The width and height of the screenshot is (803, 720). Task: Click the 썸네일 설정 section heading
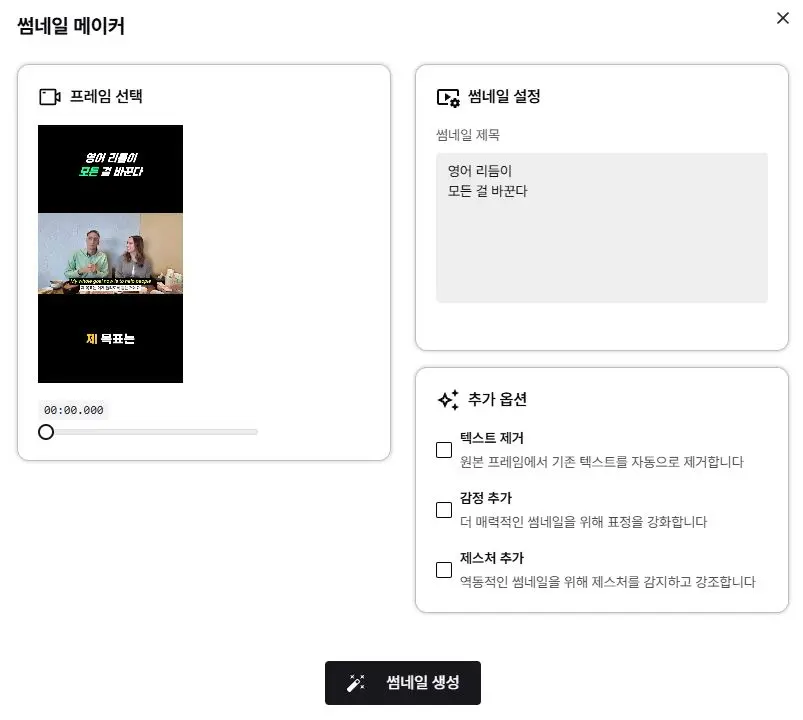tap(504, 96)
